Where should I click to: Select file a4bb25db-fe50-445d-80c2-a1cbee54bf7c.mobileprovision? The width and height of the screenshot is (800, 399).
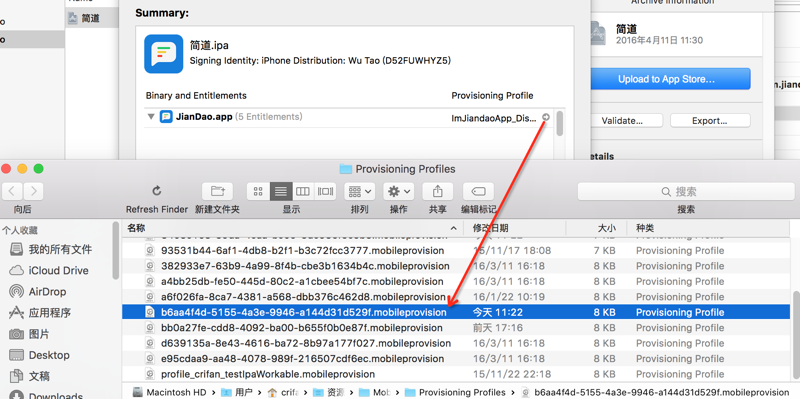pyautogui.click(x=302, y=281)
